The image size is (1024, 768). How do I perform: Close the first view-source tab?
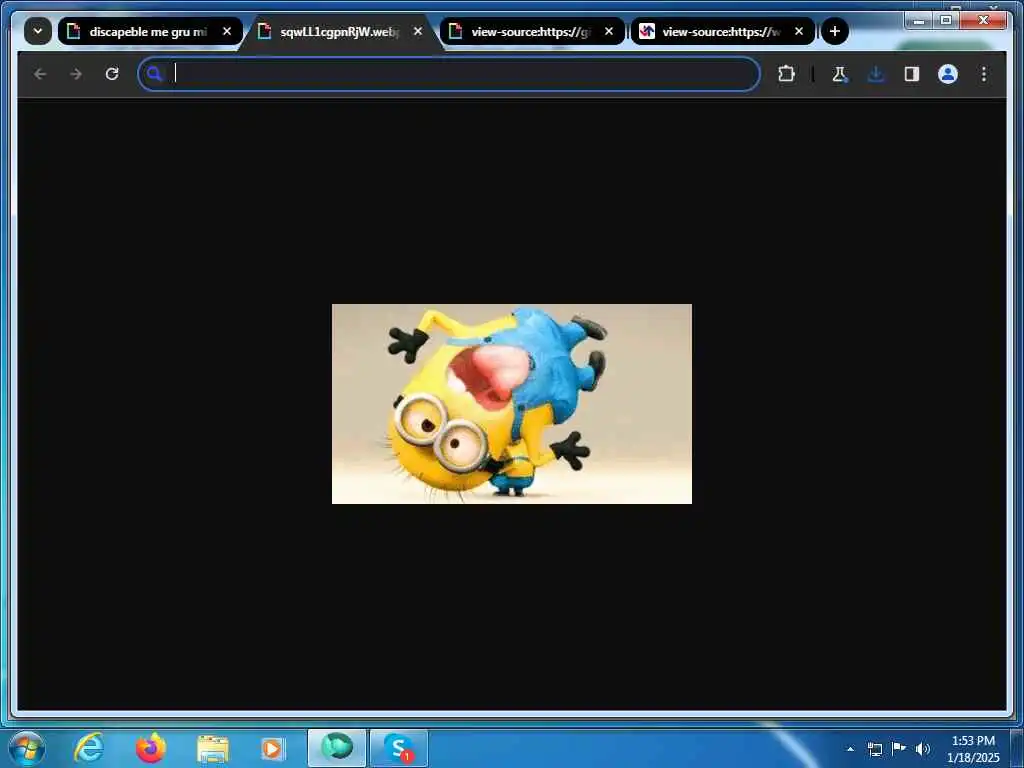(x=609, y=31)
